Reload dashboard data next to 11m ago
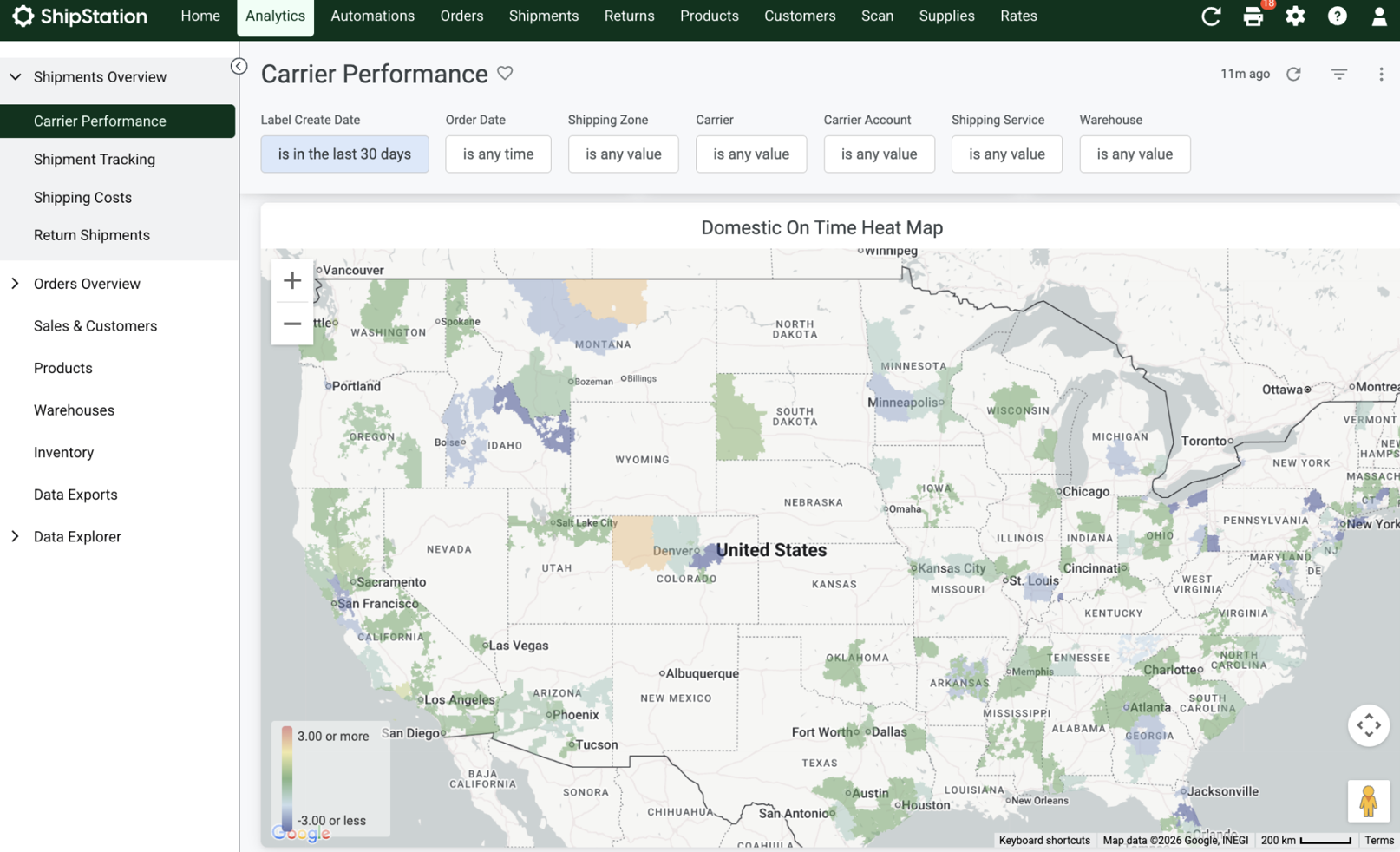The image size is (1400, 852). [x=1293, y=74]
